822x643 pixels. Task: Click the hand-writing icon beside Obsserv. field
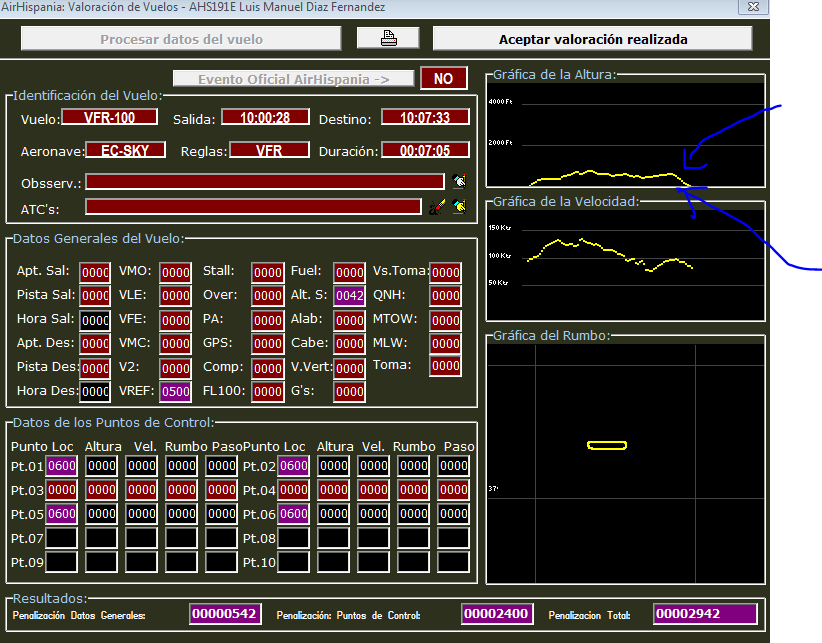[459, 182]
